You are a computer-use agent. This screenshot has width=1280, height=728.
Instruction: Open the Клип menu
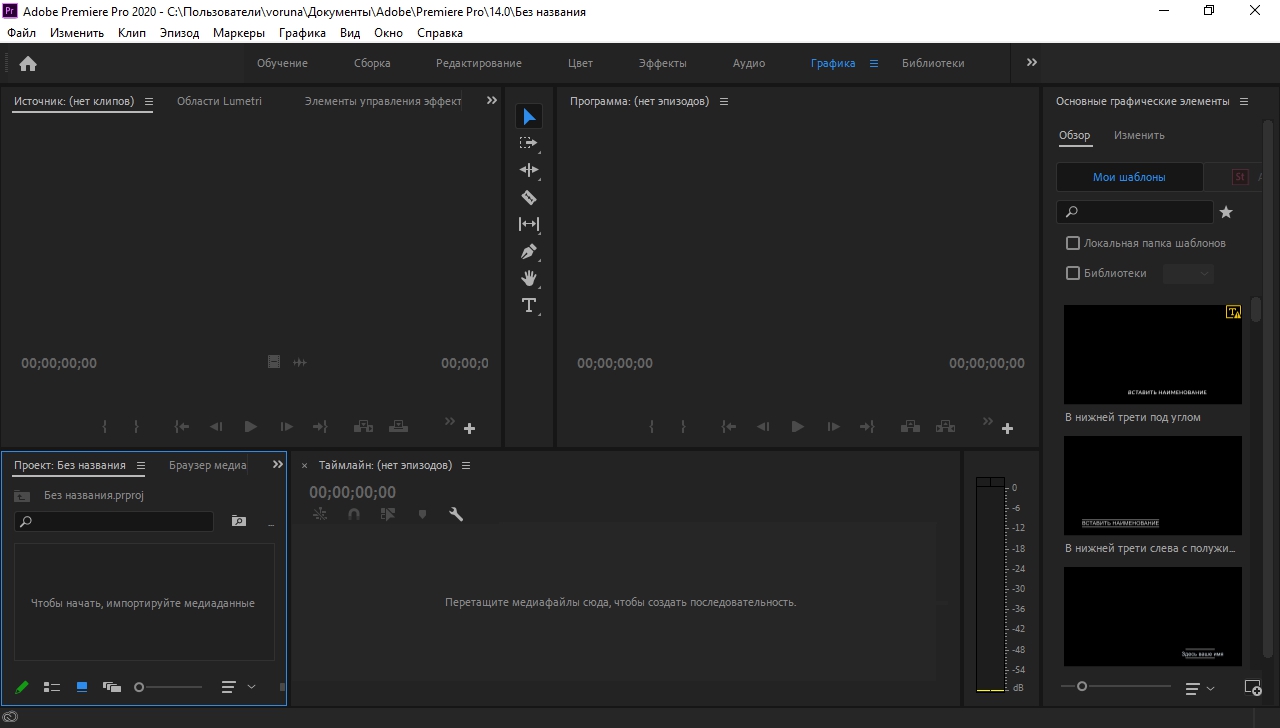(131, 33)
